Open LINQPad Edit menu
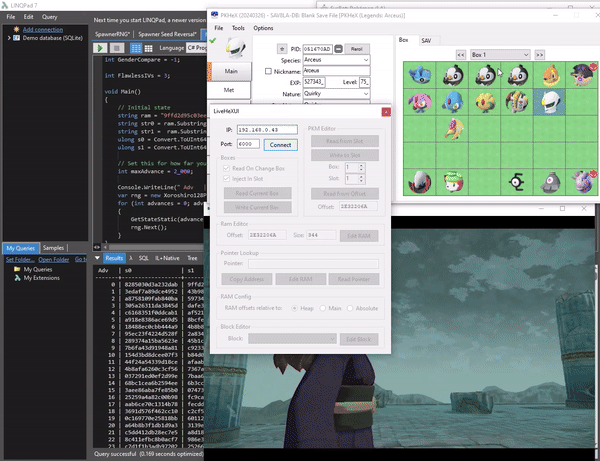600x461 pixels. click(x=29, y=17)
